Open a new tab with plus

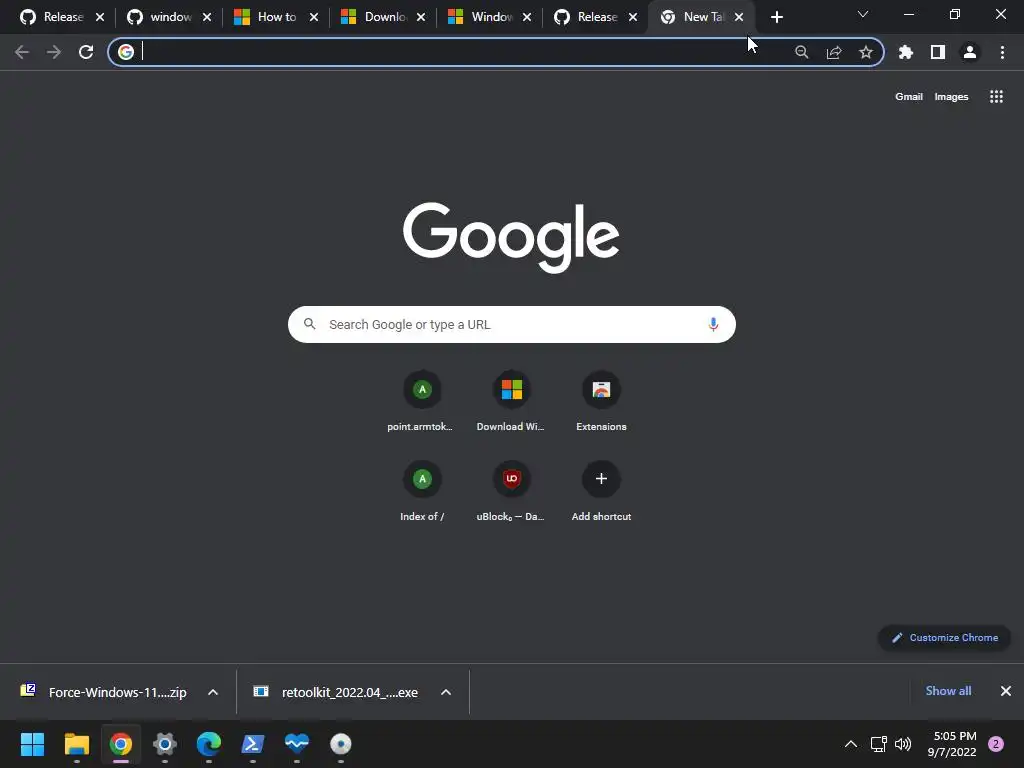click(x=776, y=17)
